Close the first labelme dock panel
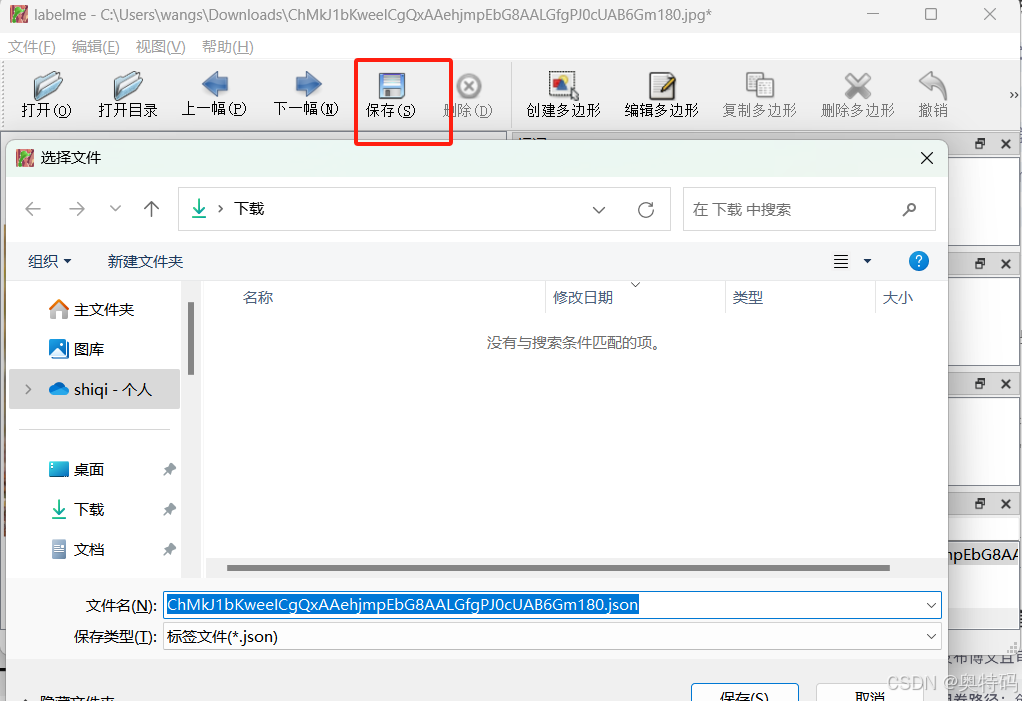The image size is (1022, 701). [1006, 144]
